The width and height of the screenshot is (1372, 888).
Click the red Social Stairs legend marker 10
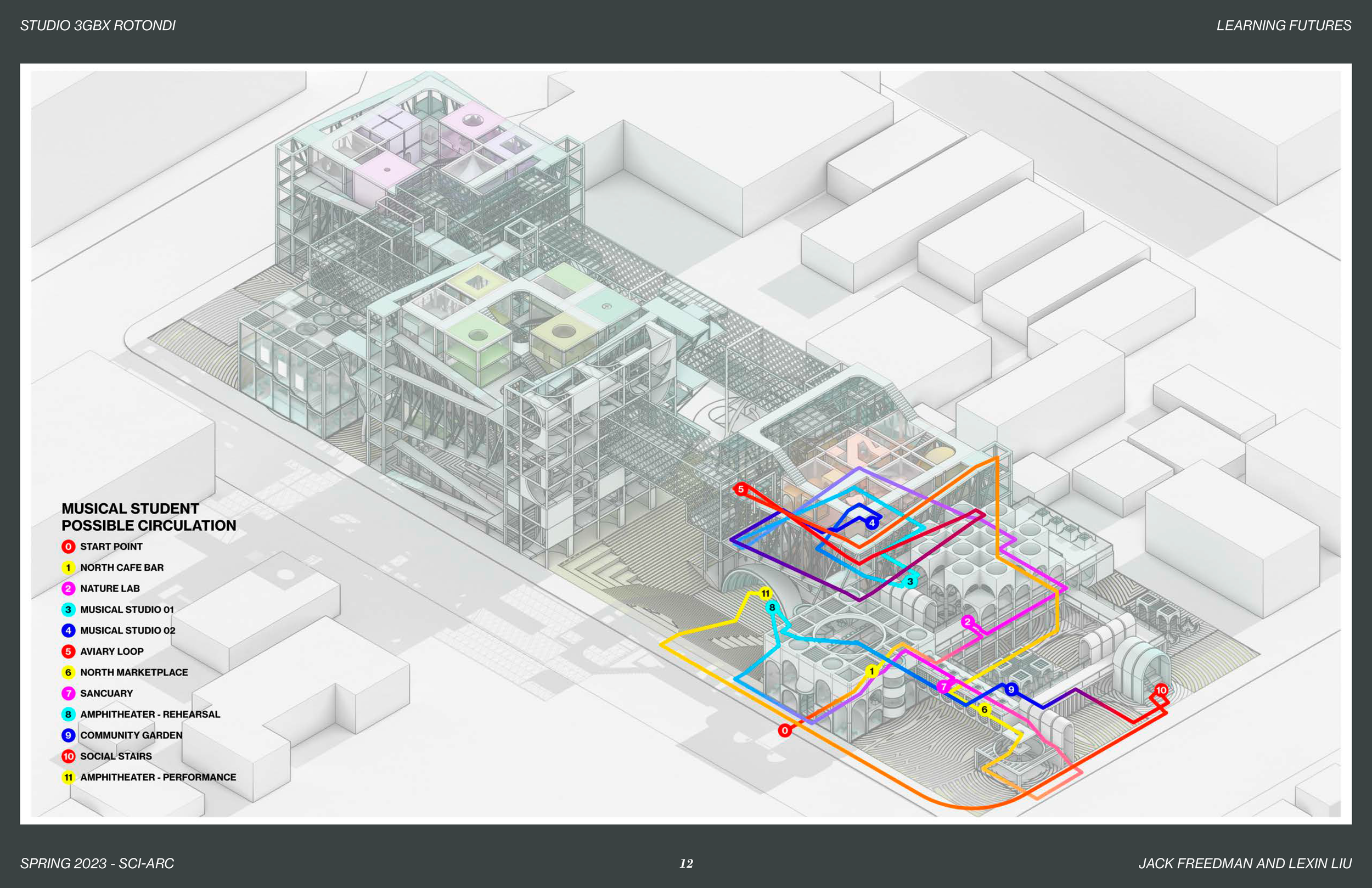pos(68,756)
